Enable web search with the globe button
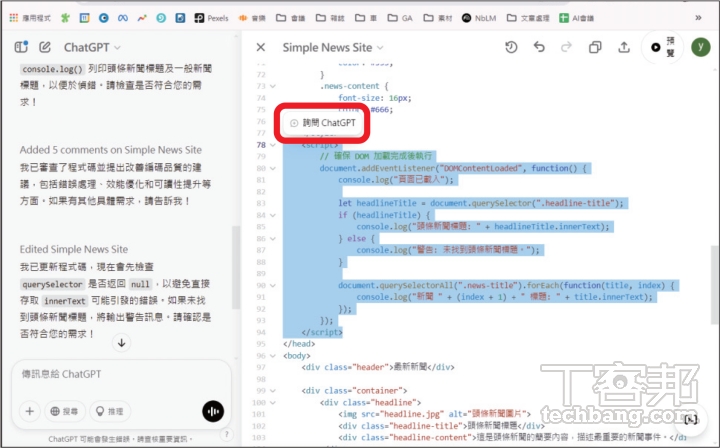This screenshot has width=720, height=448. click(65, 411)
